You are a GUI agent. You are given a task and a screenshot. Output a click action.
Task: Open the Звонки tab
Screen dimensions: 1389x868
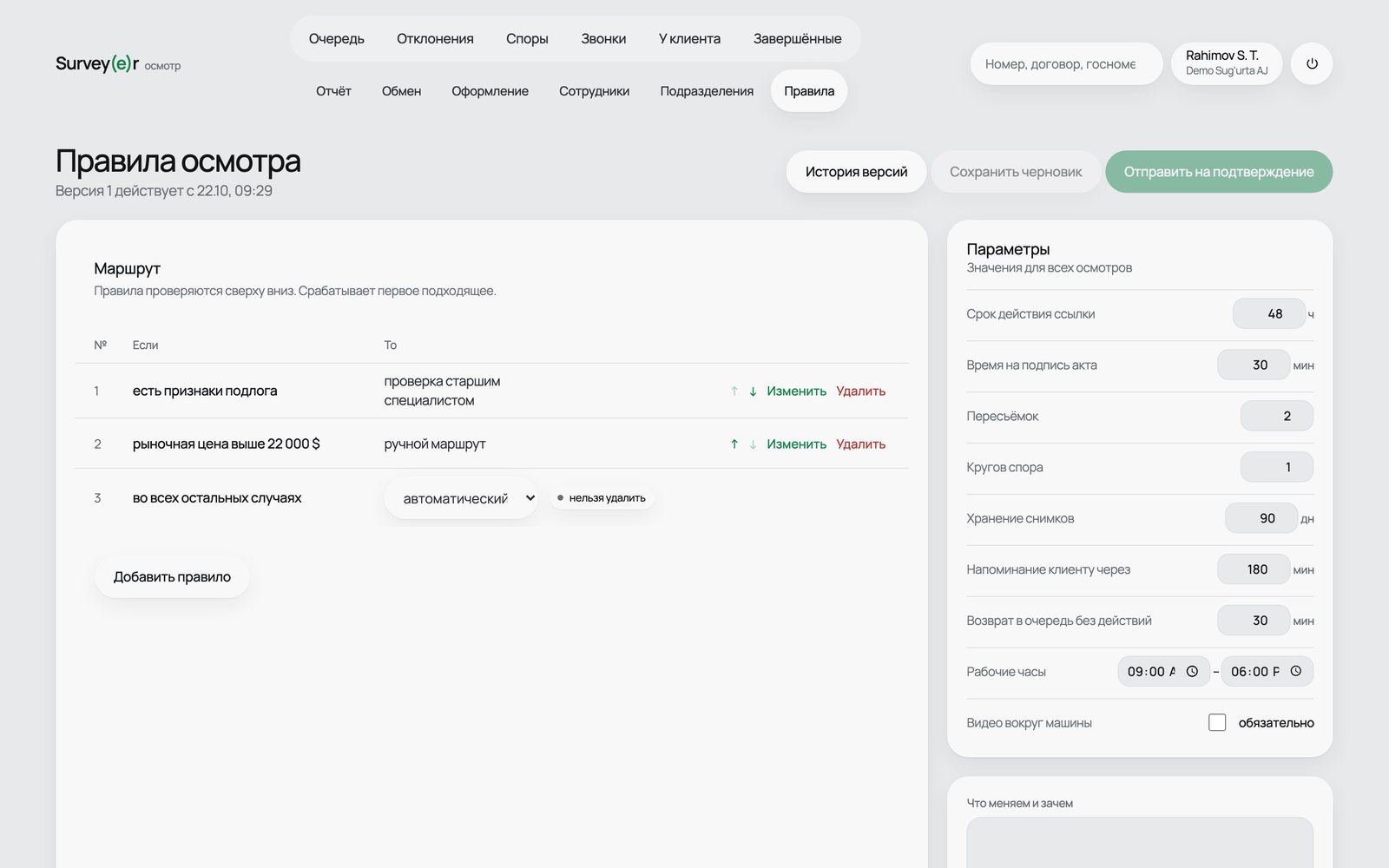point(603,39)
